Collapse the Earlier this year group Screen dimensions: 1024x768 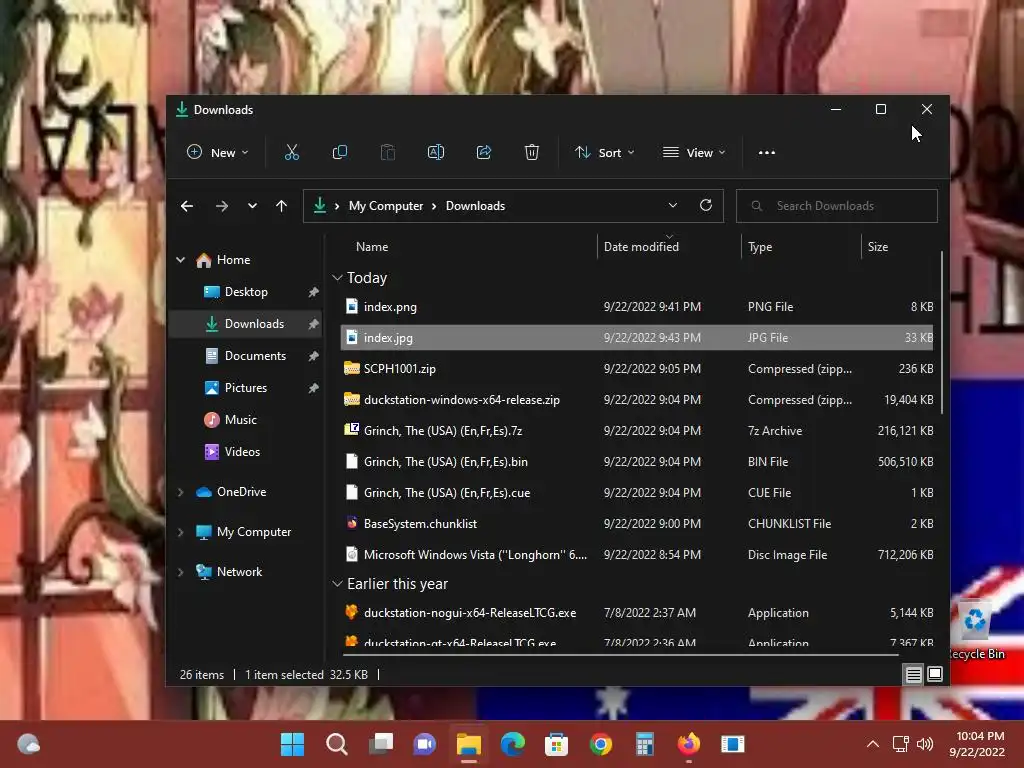click(337, 583)
